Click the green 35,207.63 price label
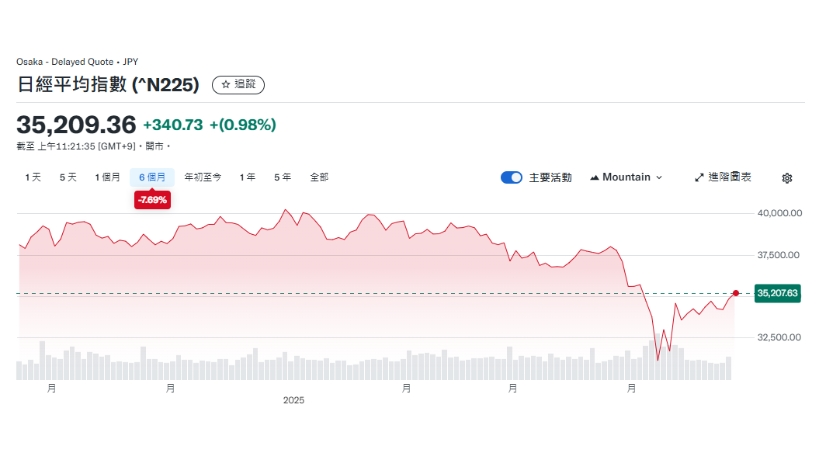Image resolution: width=821 pixels, height=462 pixels. click(778, 293)
